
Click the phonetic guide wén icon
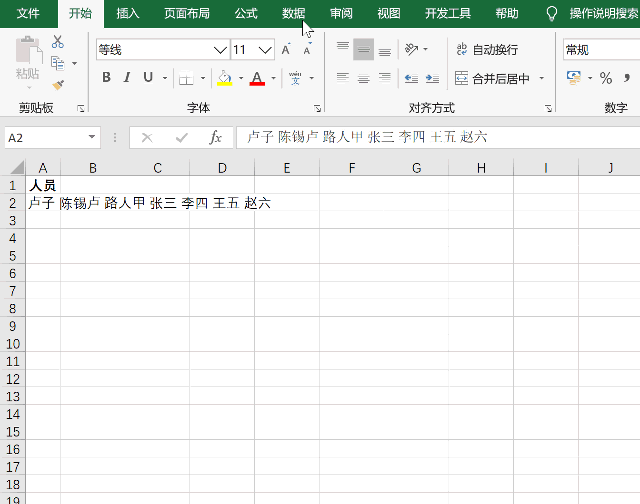[295, 78]
